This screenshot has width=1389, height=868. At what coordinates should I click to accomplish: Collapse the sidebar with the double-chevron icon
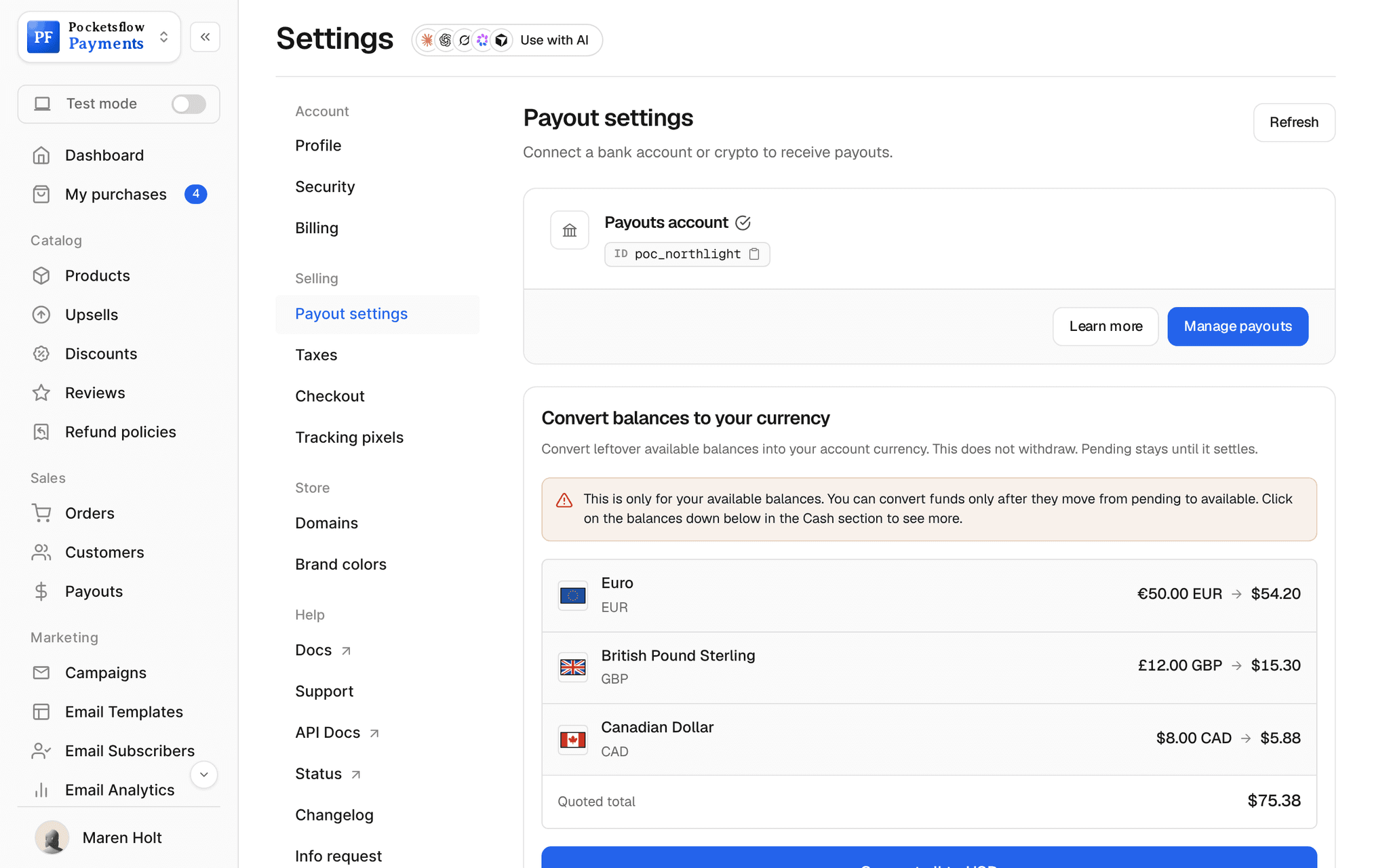[205, 37]
